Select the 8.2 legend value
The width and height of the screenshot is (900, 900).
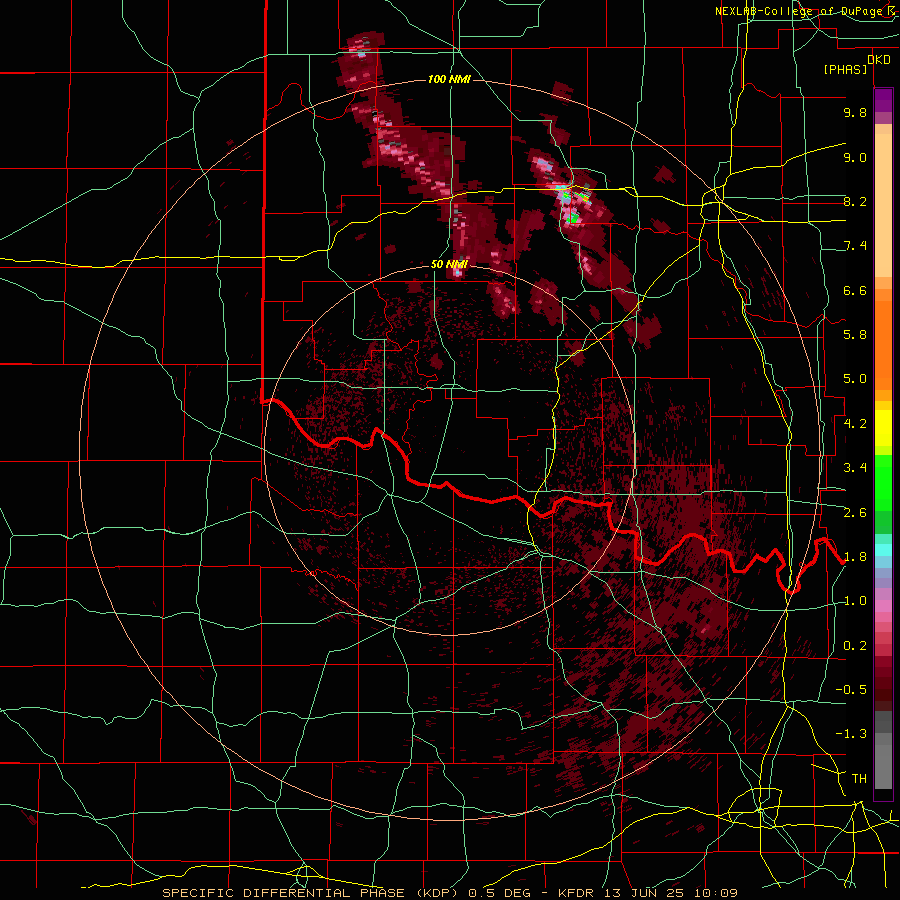tap(855, 201)
